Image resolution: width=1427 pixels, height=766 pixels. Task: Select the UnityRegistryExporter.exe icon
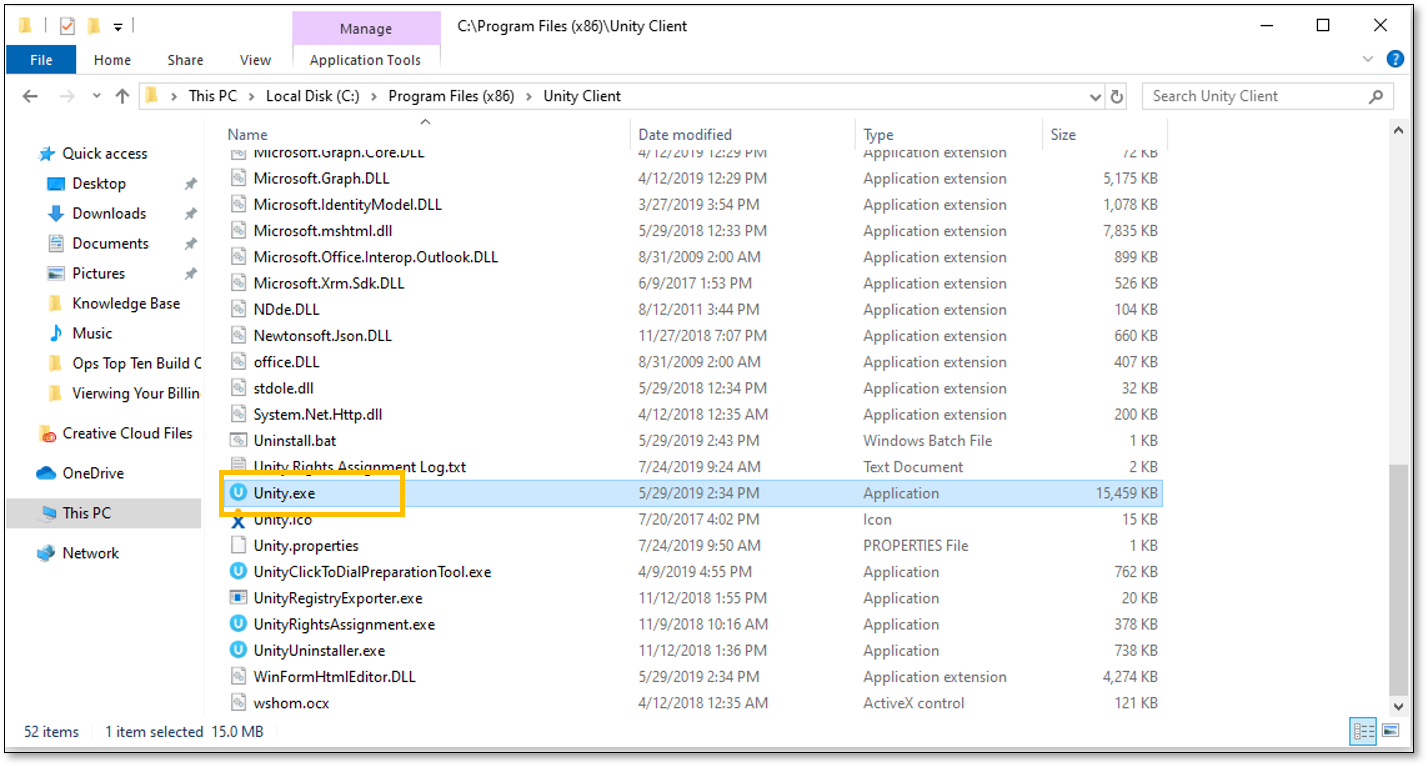[238, 597]
